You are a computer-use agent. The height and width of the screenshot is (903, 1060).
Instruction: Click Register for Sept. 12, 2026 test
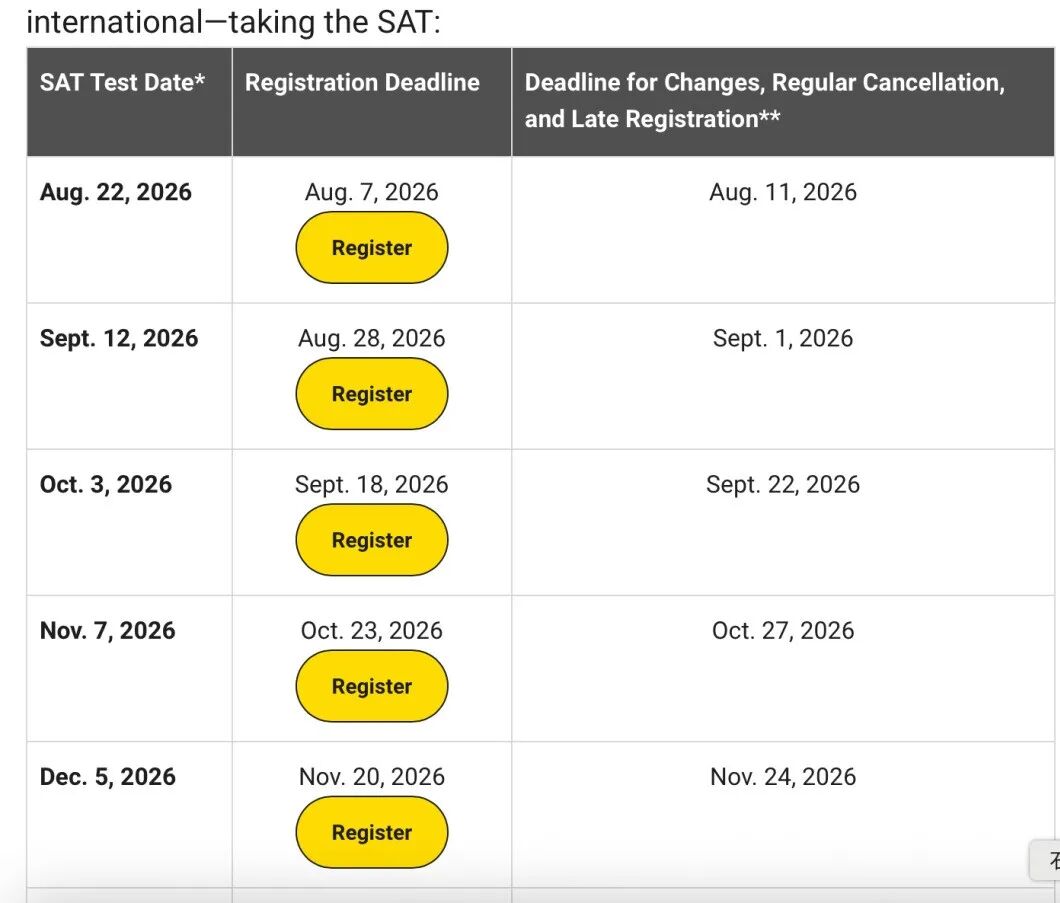point(372,393)
